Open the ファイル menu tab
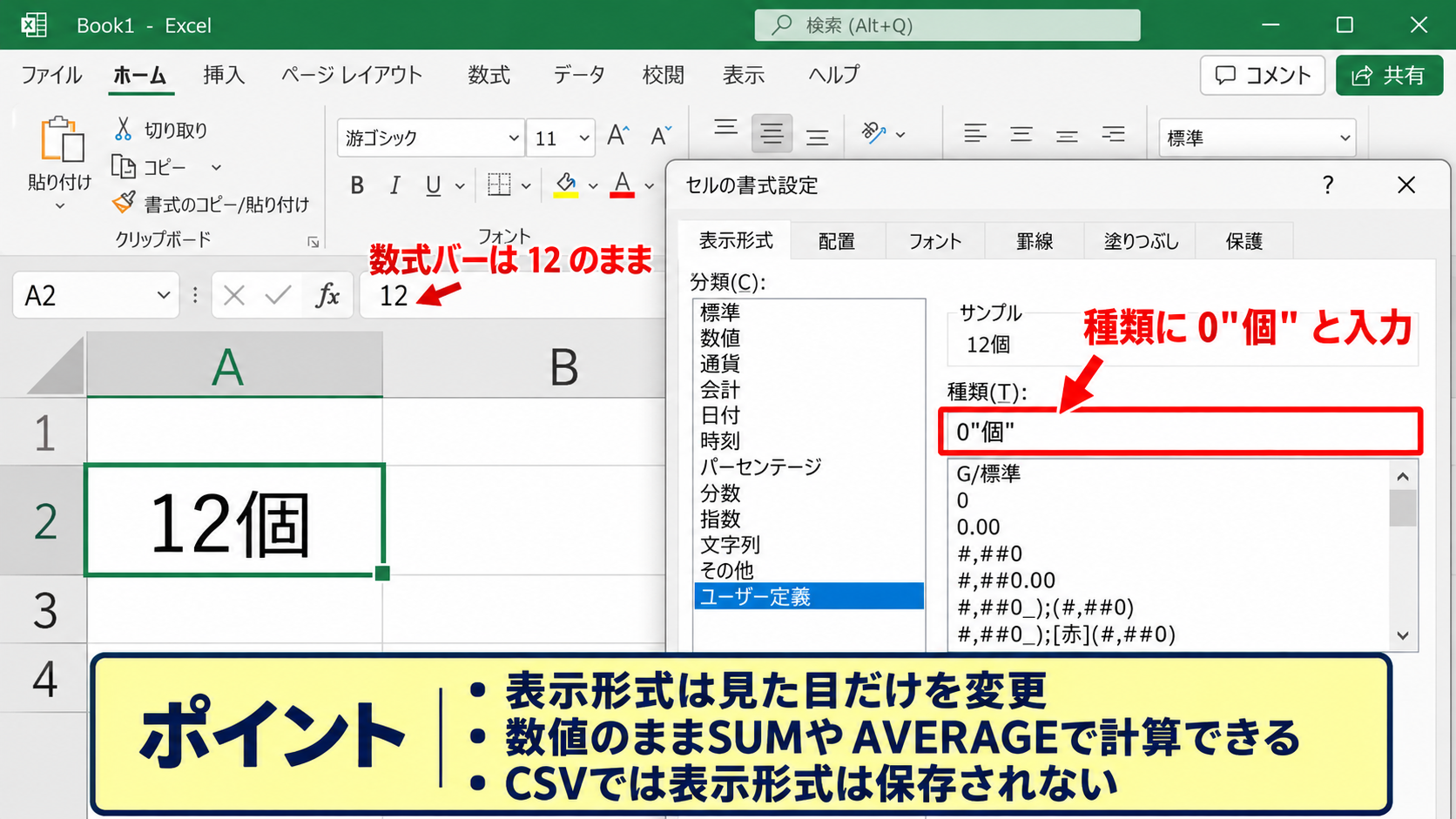 point(51,75)
